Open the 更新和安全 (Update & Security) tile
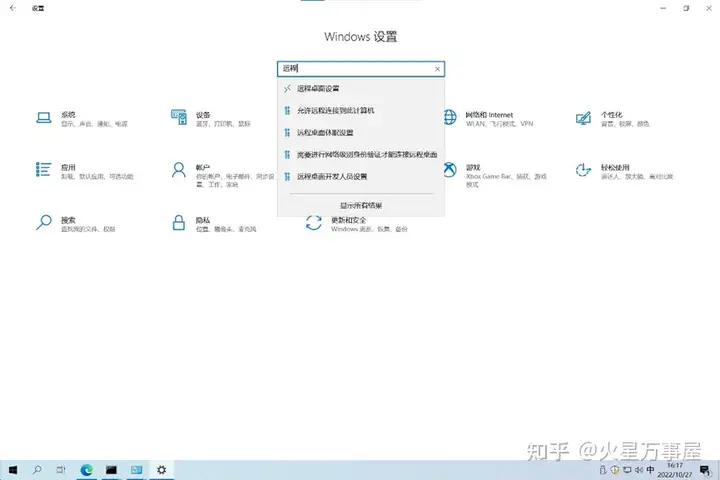Viewport: 720px width, 480px height. click(x=357, y=224)
